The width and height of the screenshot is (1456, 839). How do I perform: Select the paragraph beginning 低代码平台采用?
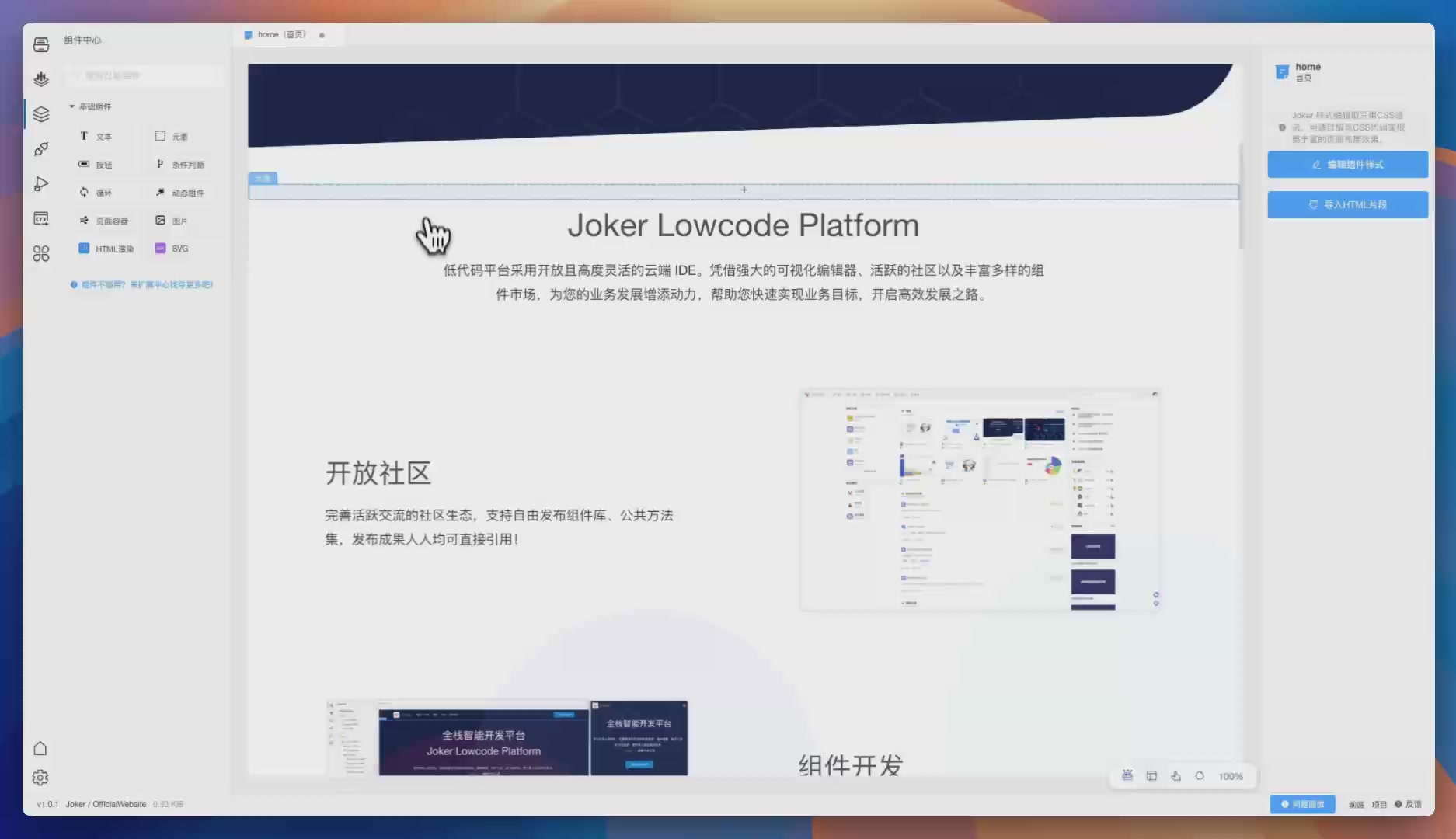(744, 282)
